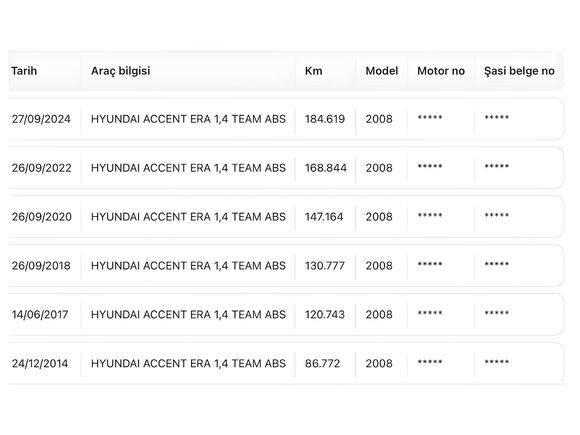Screen dimensions: 580x435
Task: Click the Km column header
Action: [313, 71]
